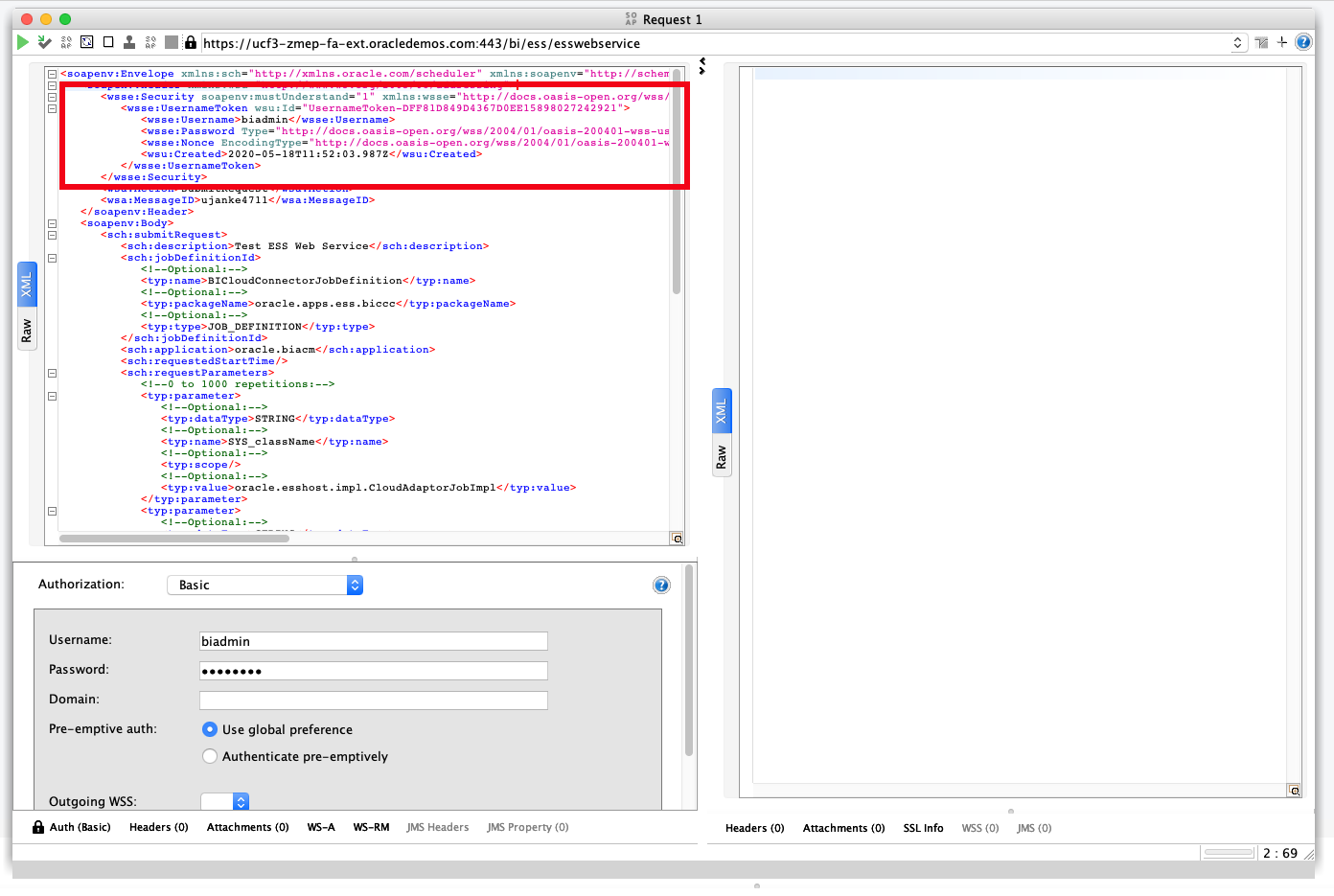Click the help icon in the Authorization panel
This screenshot has height=896, width=1334.
tap(661, 585)
